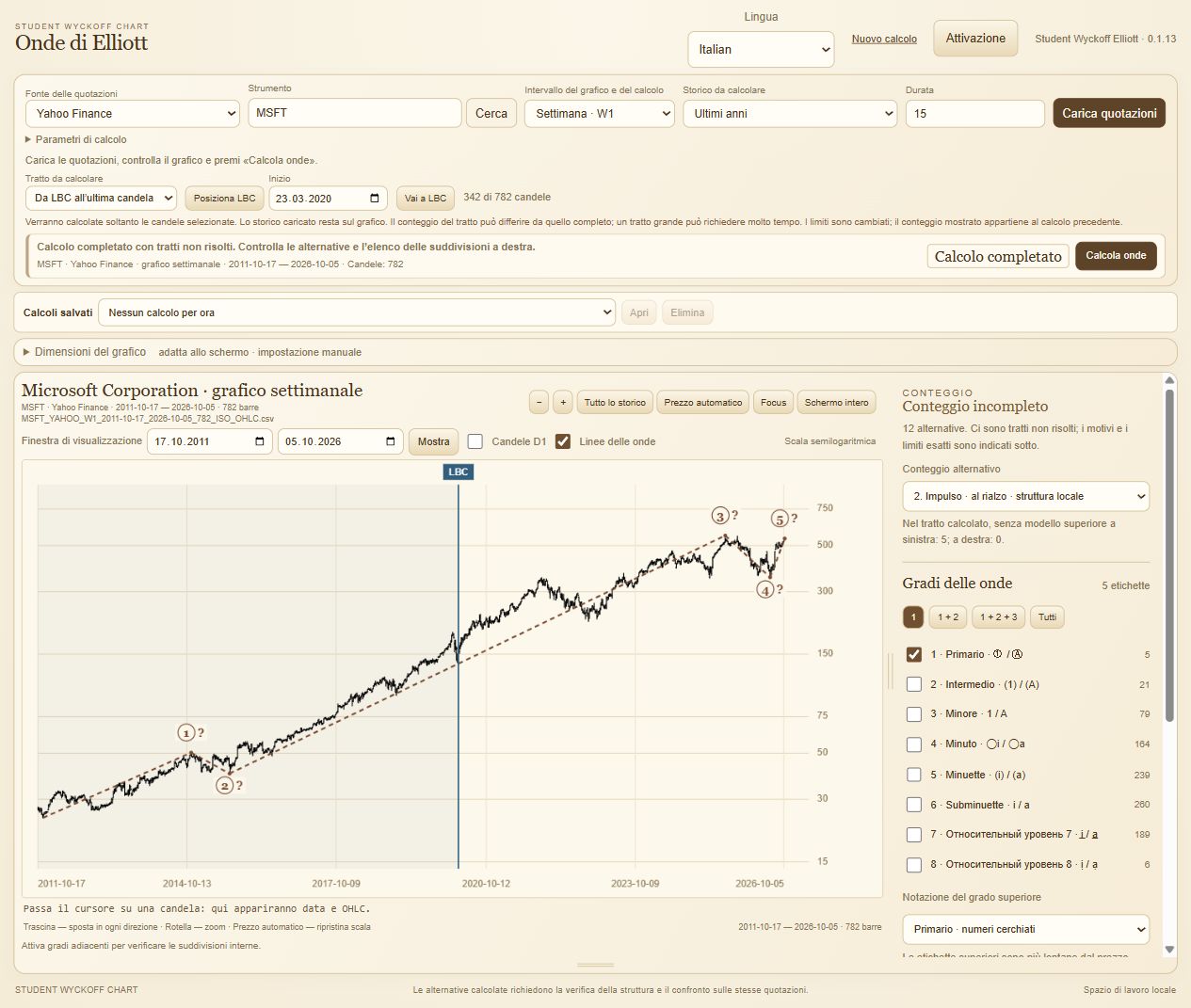Enable the 4 · Minuto wave degree
The image size is (1191, 1008).
pyautogui.click(x=913, y=744)
